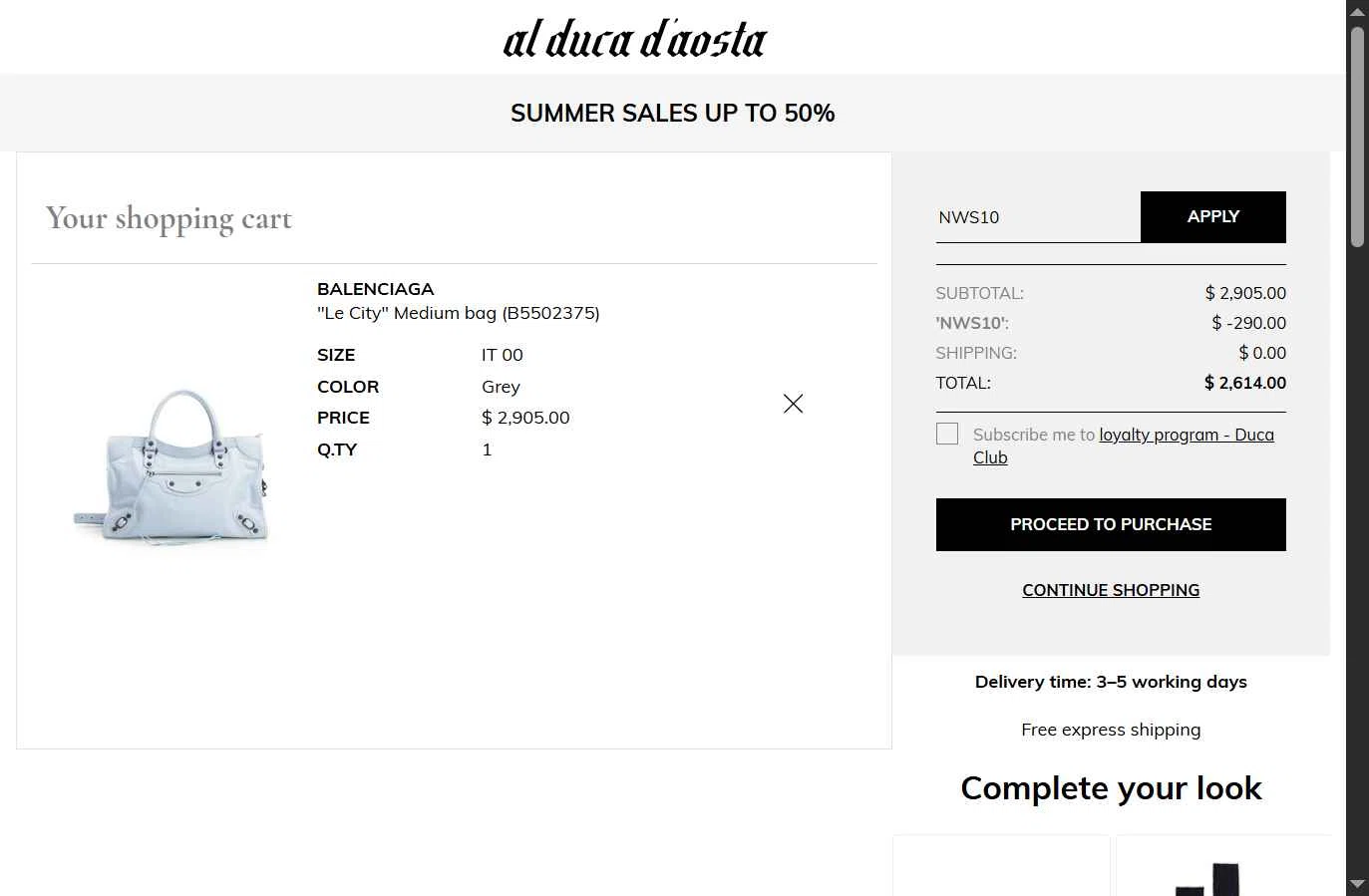Select the Your shopping cart heading
The height and width of the screenshot is (896, 1369).
169,218
